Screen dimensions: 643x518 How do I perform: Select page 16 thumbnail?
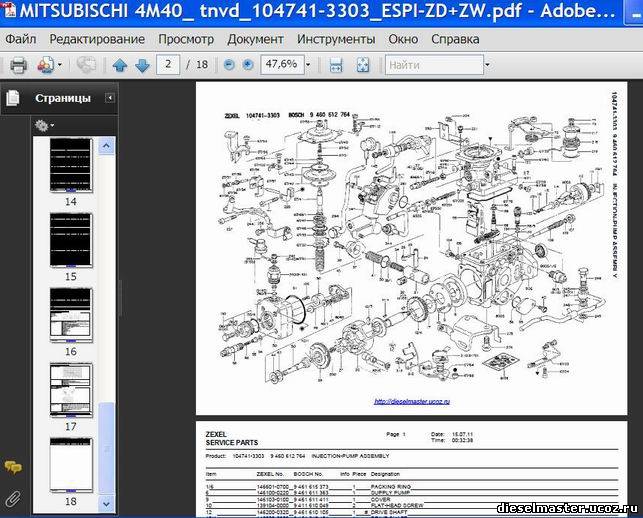pyautogui.click(x=71, y=315)
